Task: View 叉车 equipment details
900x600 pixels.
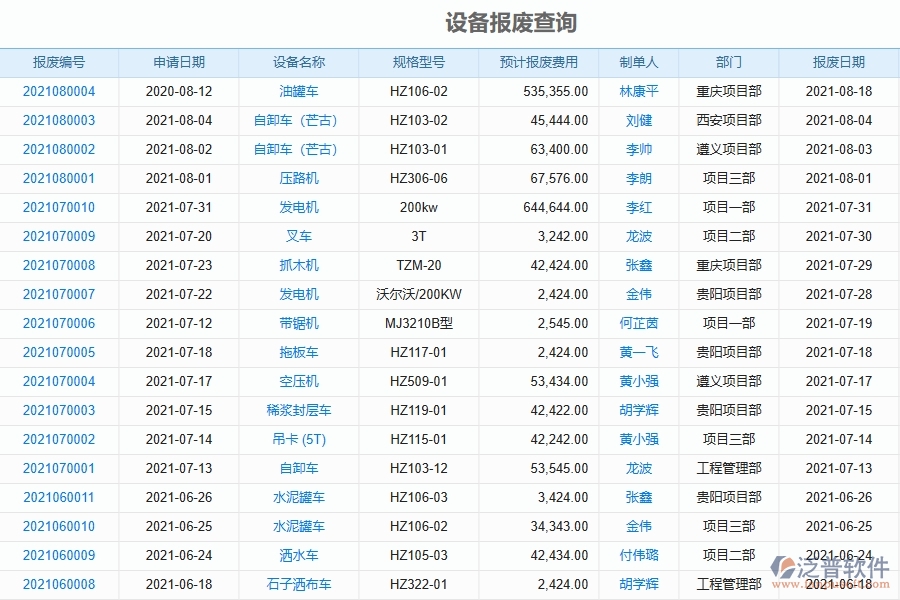Action: pyautogui.click(x=297, y=236)
